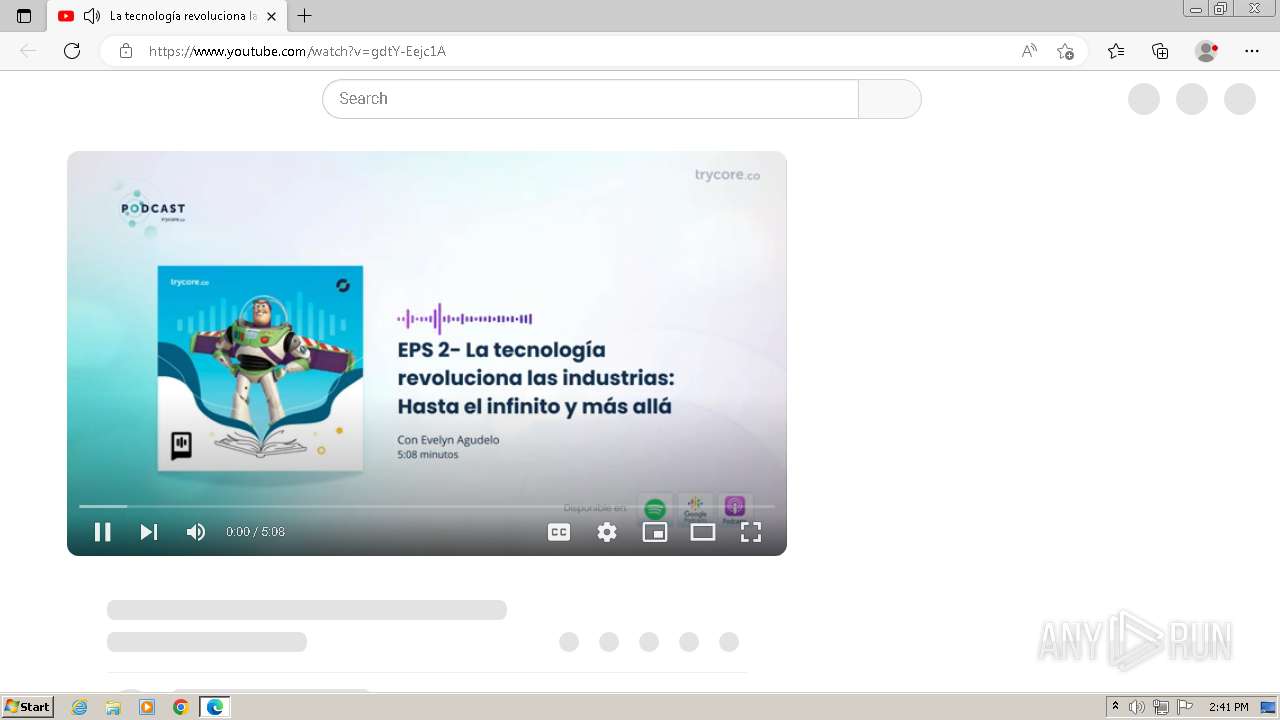Click the YouTube search submit button
The image size is (1280, 720).
(x=890, y=99)
